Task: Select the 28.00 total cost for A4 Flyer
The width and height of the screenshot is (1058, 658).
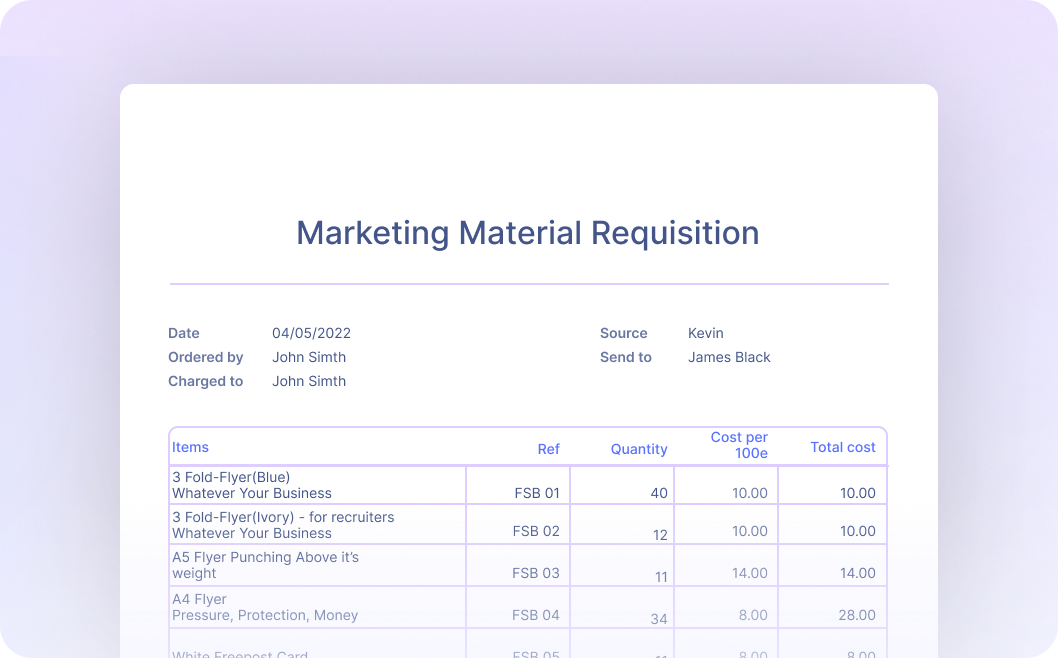Action: coord(857,615)
